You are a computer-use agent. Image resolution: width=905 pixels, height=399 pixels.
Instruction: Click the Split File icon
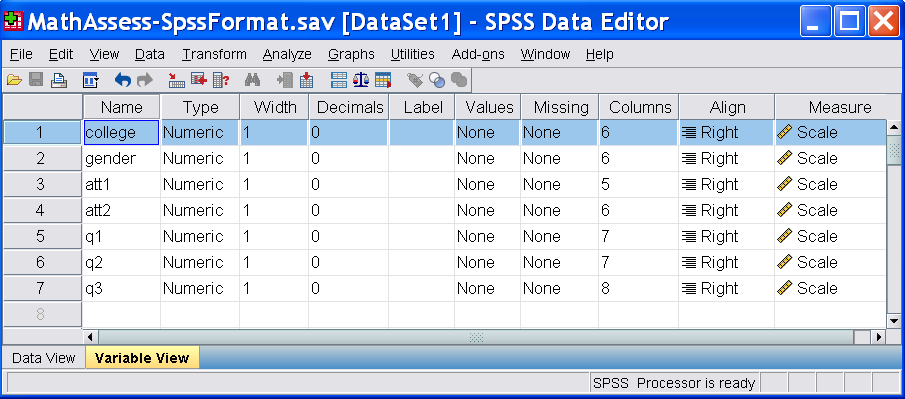tap(339, 80)
